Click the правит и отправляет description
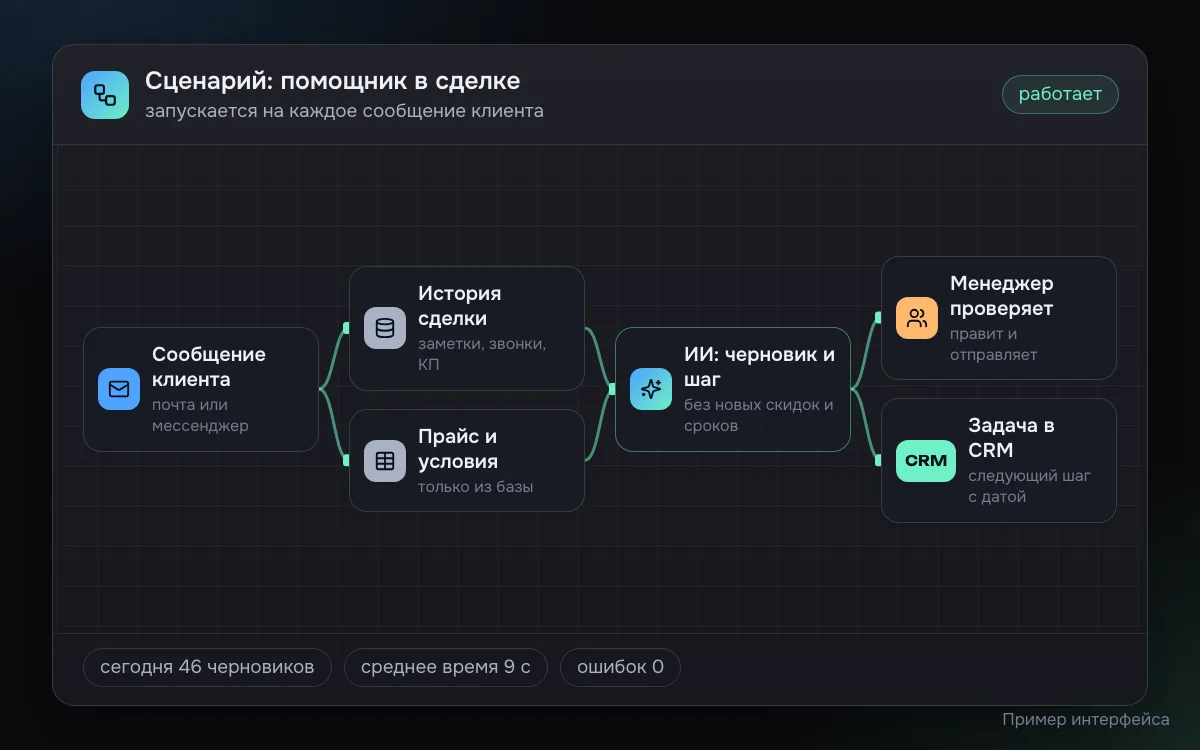The width and height of the screenshot is (1200, 750). click(x=994, y=344)
